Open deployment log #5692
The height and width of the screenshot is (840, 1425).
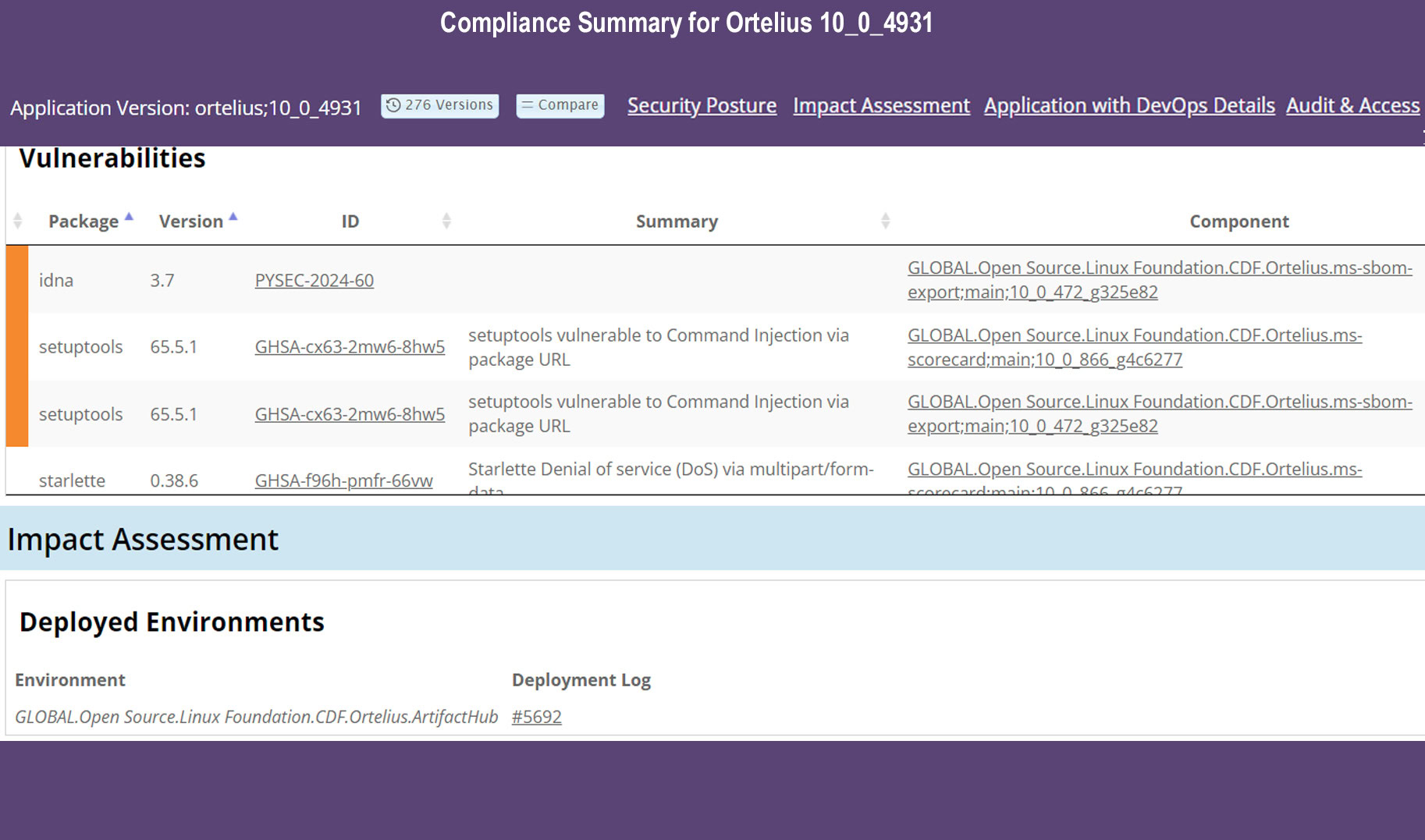(536, 717)
